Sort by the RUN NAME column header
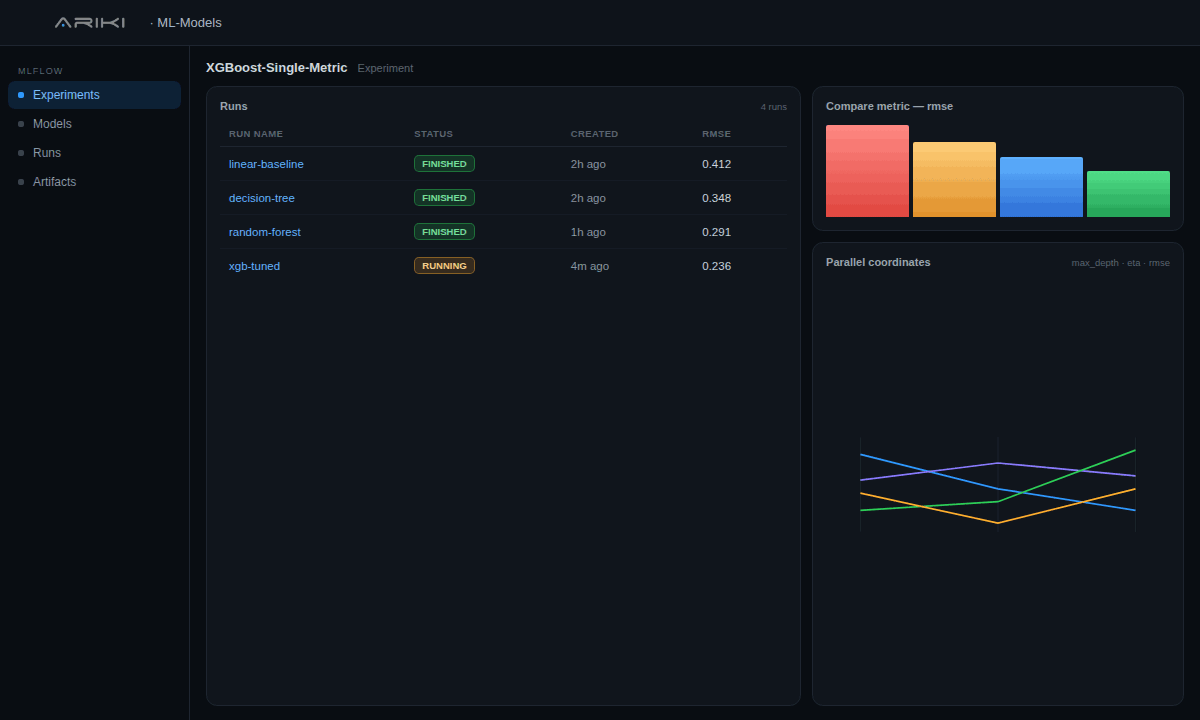The height and width of the screenshot is (720, 1200). tap(256, 134)
